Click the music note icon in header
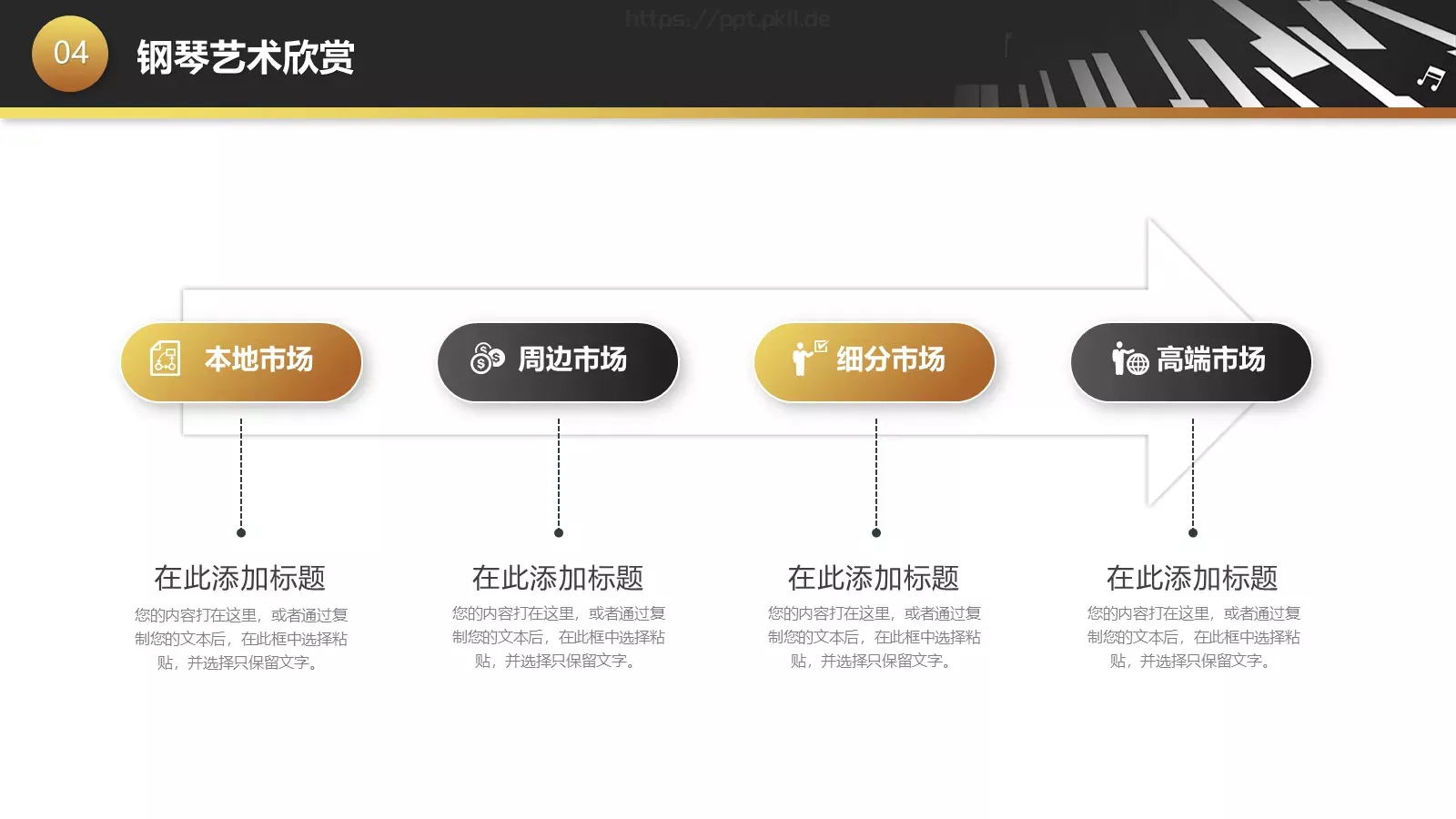1456x819 pixels. [x=1431, y=78]
